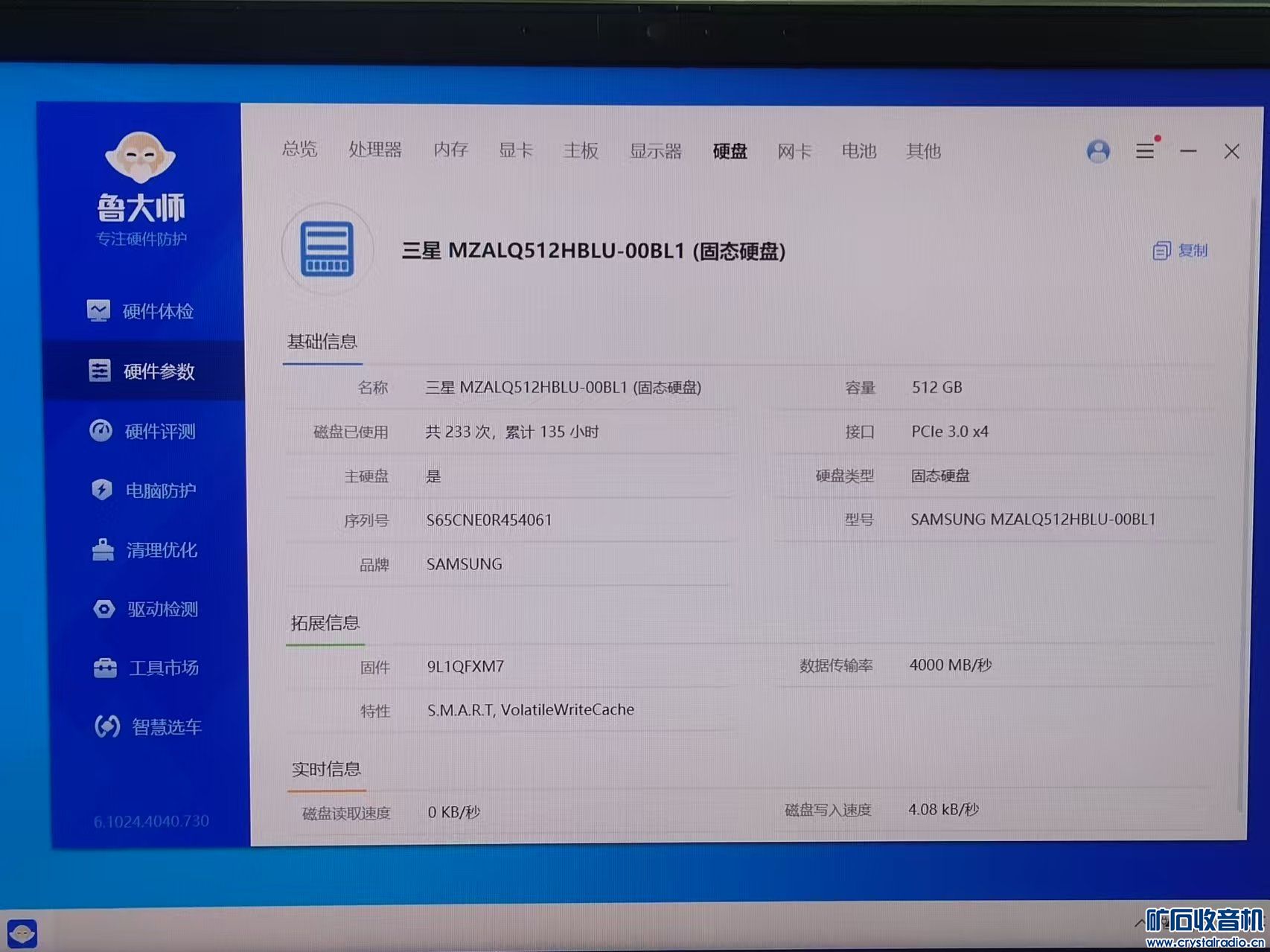Open 驱动检测 driver check
Image resolution: width=1270 pixels, height=952 pixels.
145,609
